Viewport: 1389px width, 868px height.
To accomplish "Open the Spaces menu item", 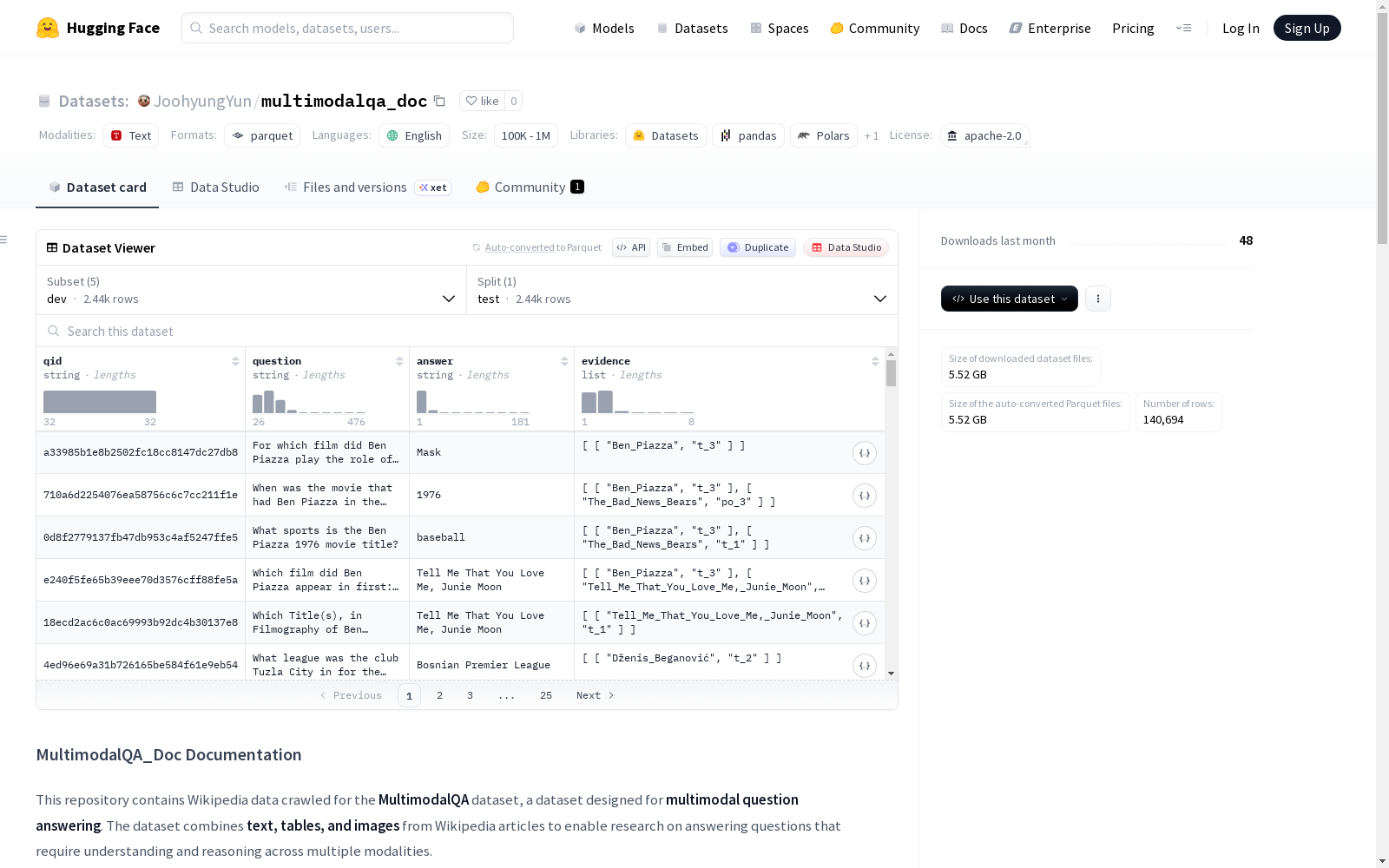I will [779, 28].
